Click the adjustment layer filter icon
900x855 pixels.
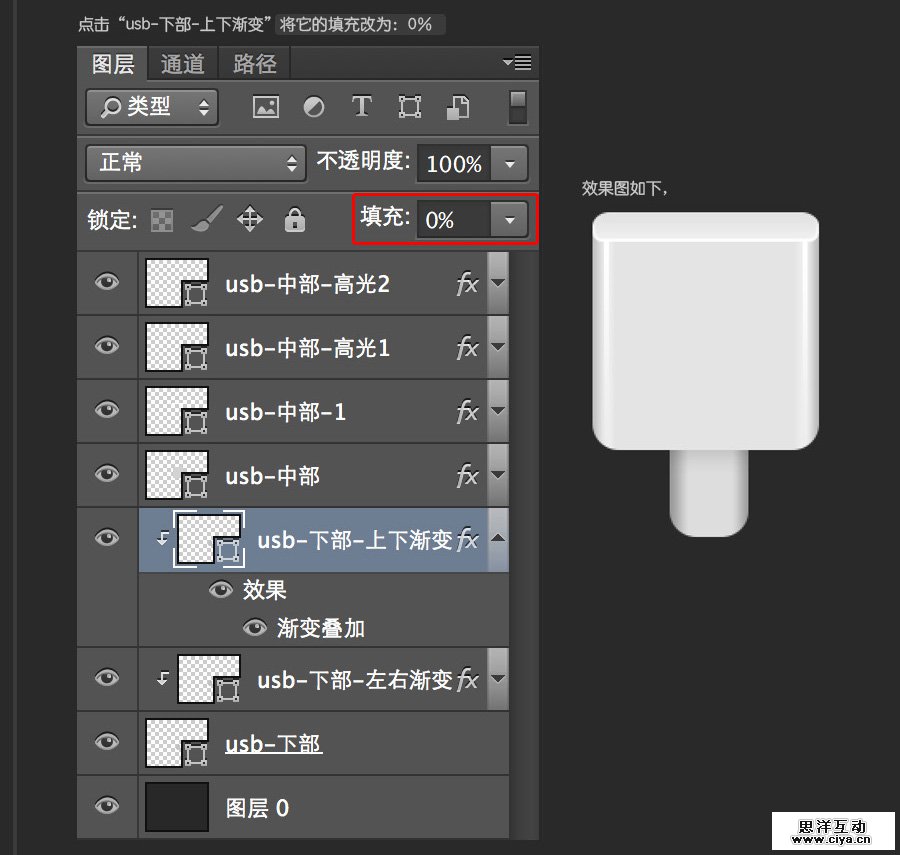click(314, 107)
